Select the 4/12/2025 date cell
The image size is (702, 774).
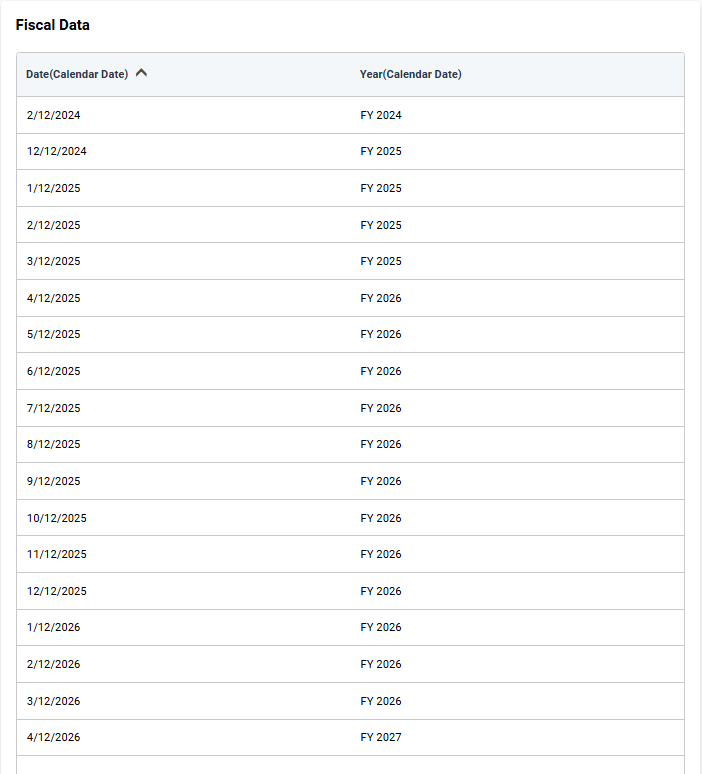pyautogui.click(x=54, y=298)
